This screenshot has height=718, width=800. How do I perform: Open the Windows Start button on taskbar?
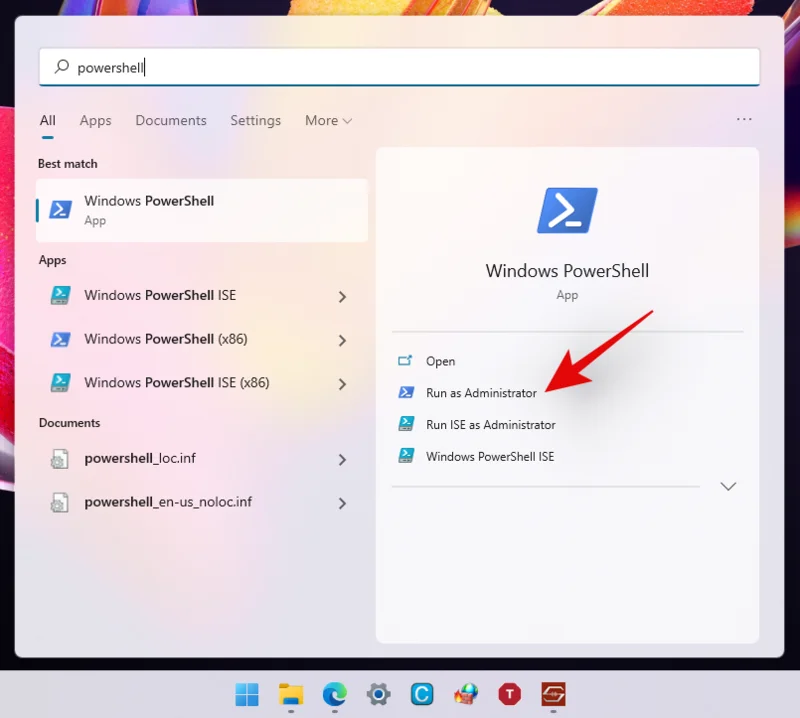tap(247, 695)
